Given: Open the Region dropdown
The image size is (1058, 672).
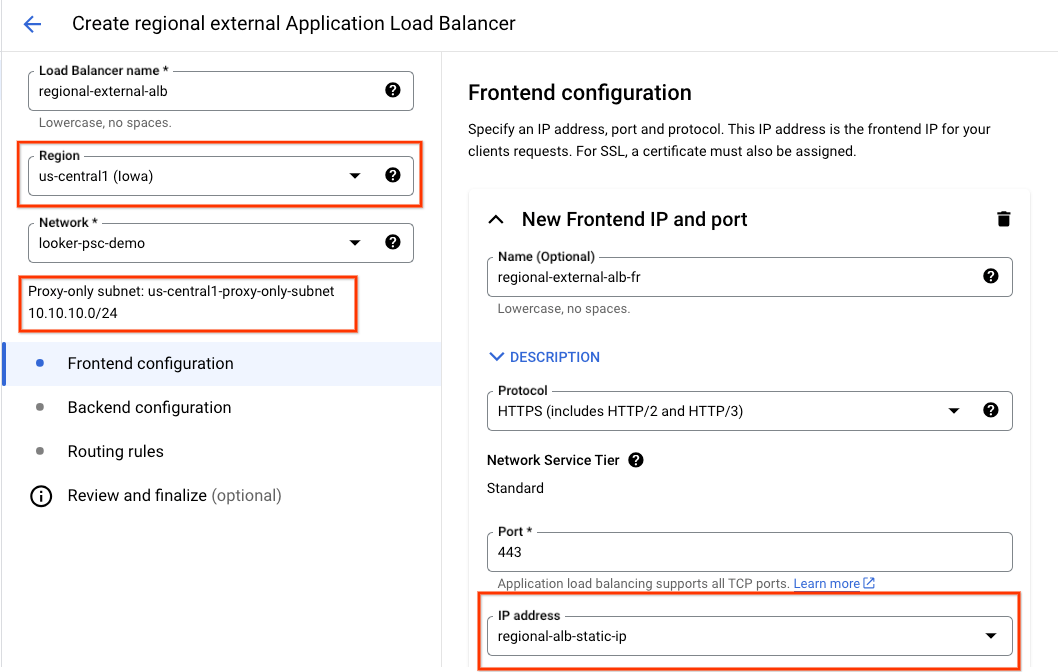Looking at the screenshot, I should click(x=354, y=176).
